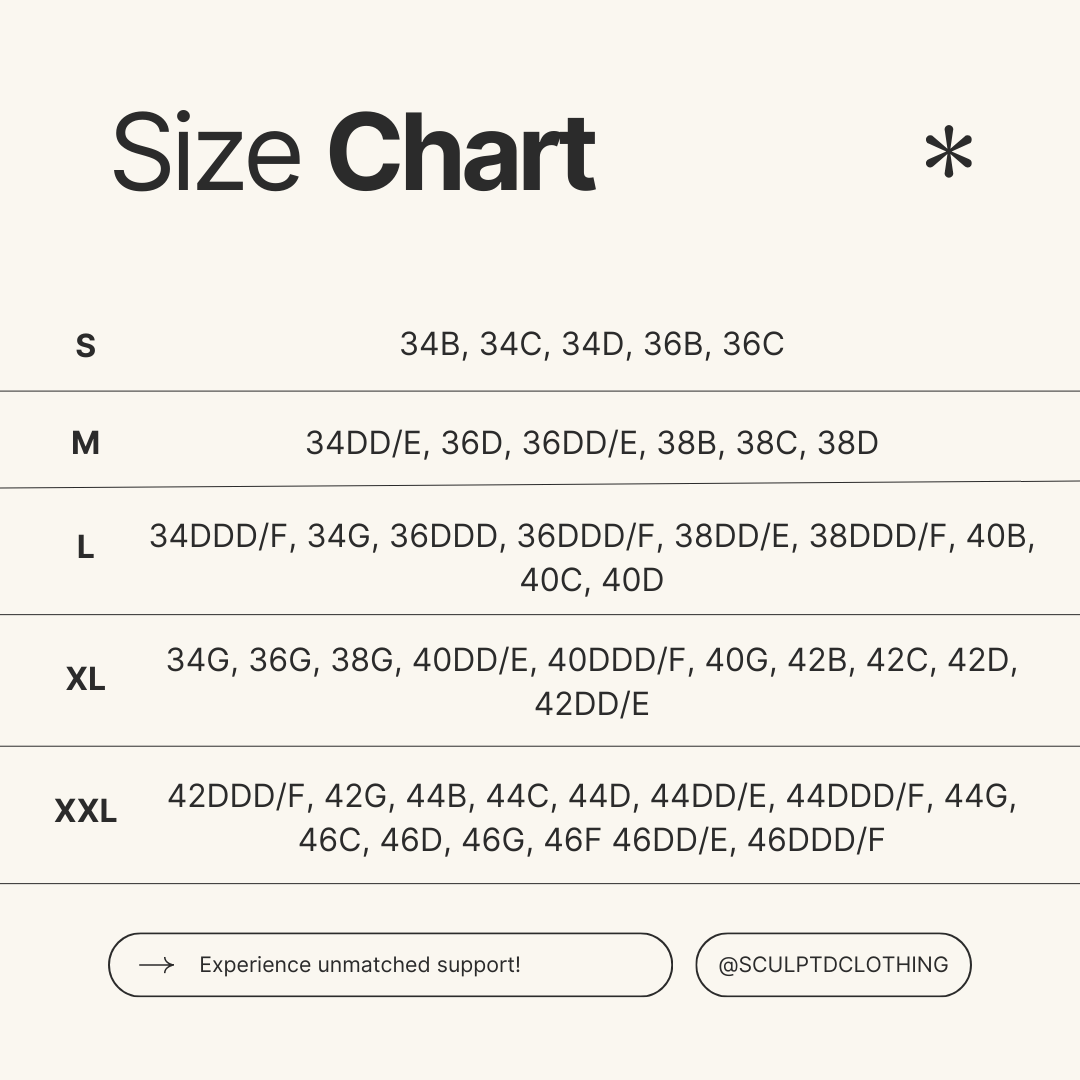Select the M size label
The height and width of the screenshot is (1080, 1080).
[x=86, y=443]
